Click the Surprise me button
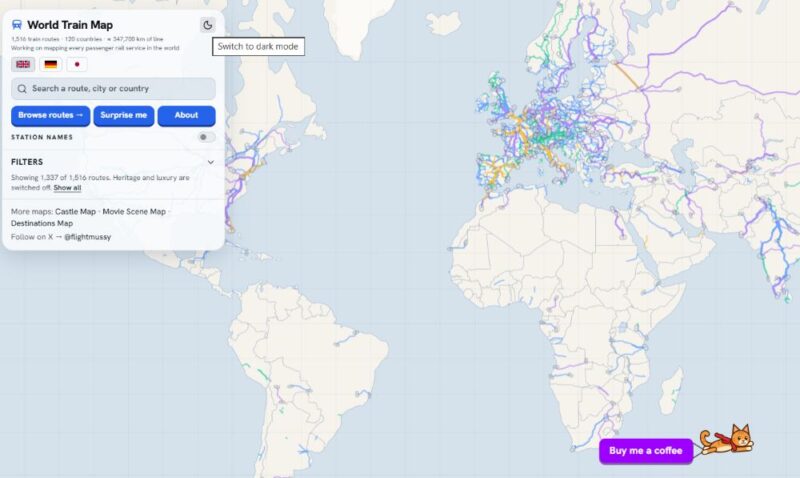The width and height of the screenshot is (800, 478). [123, 116]
